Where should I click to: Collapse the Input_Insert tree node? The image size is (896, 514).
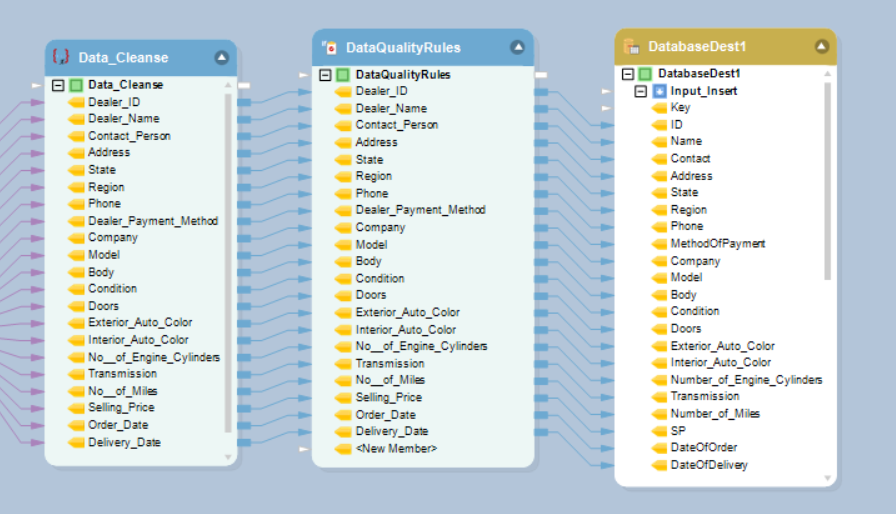coord(642,91)
